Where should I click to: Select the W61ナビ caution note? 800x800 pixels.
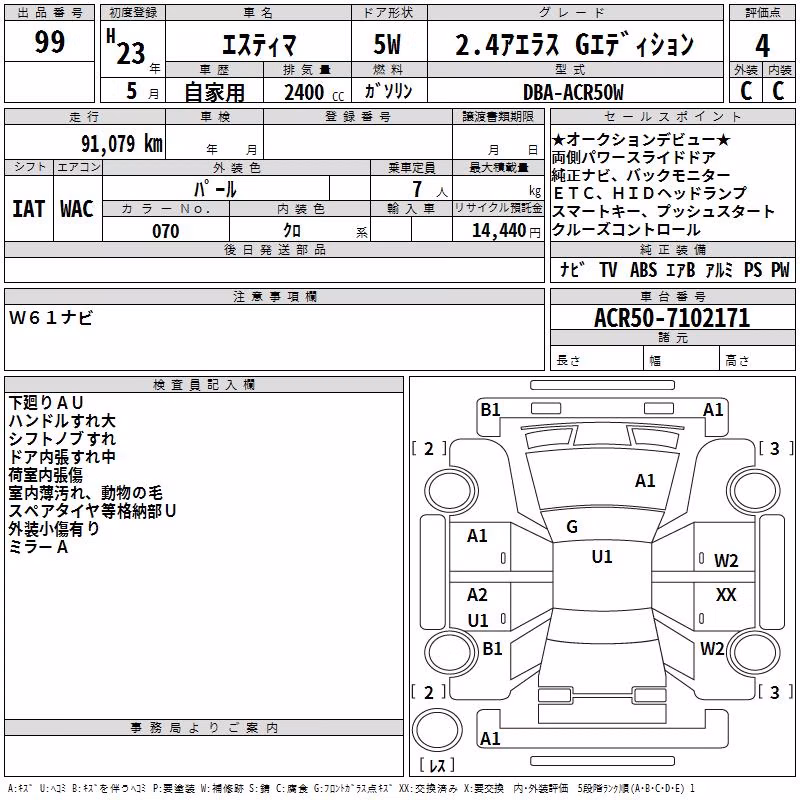pyautogui.click(x=51, y=318)
